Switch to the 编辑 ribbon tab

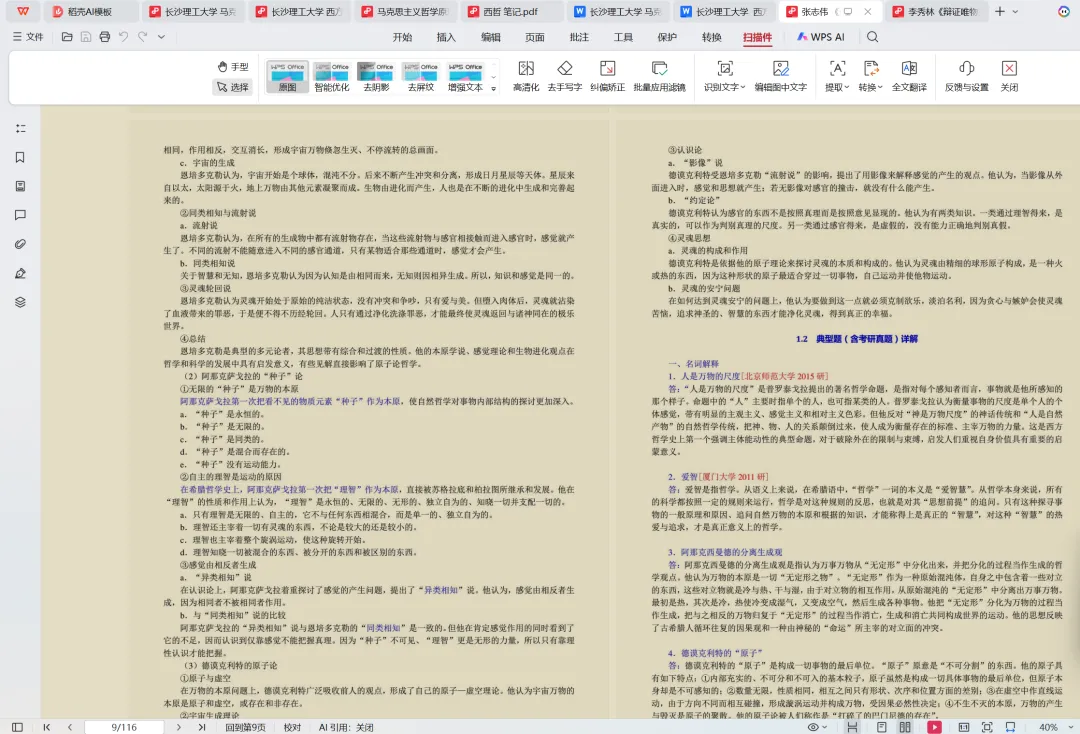point(490,37)
